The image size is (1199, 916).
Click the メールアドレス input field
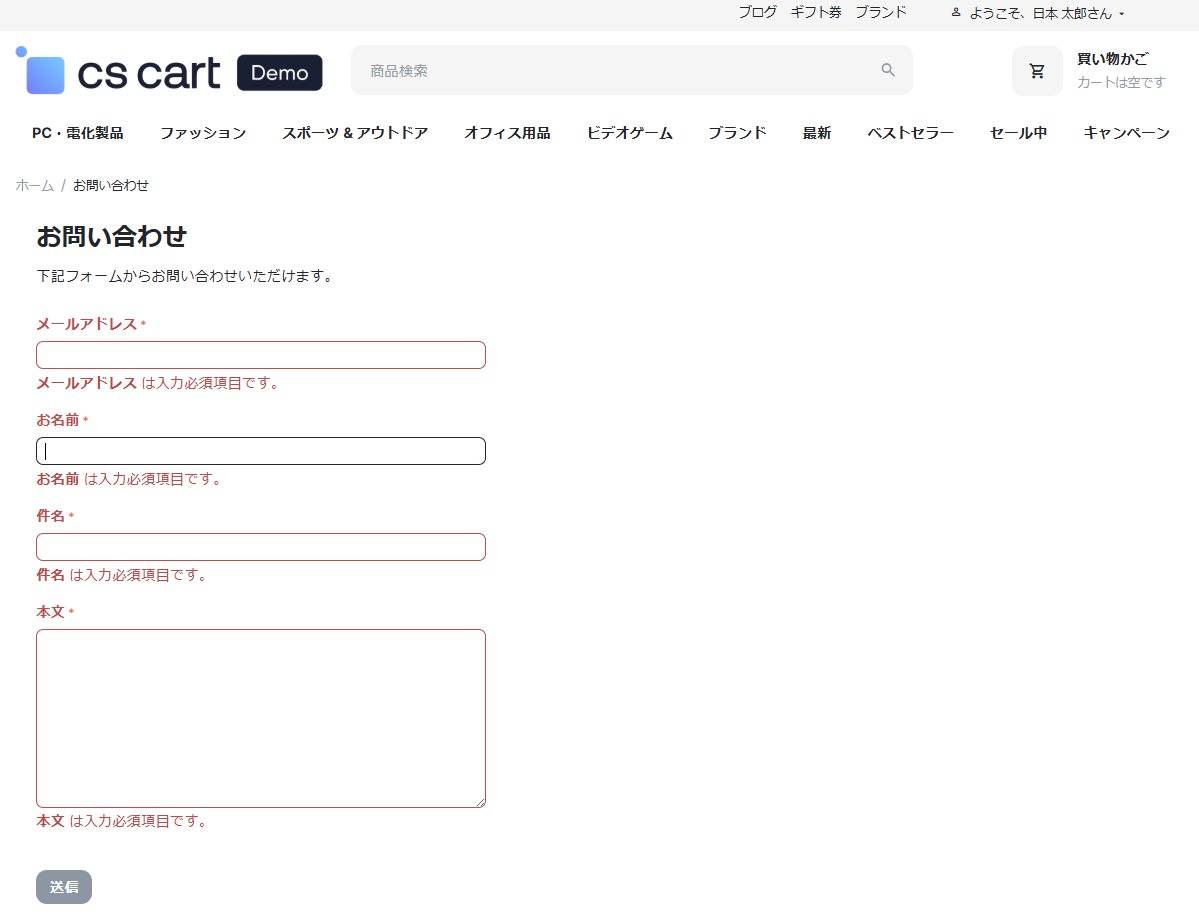click(261, 355)
